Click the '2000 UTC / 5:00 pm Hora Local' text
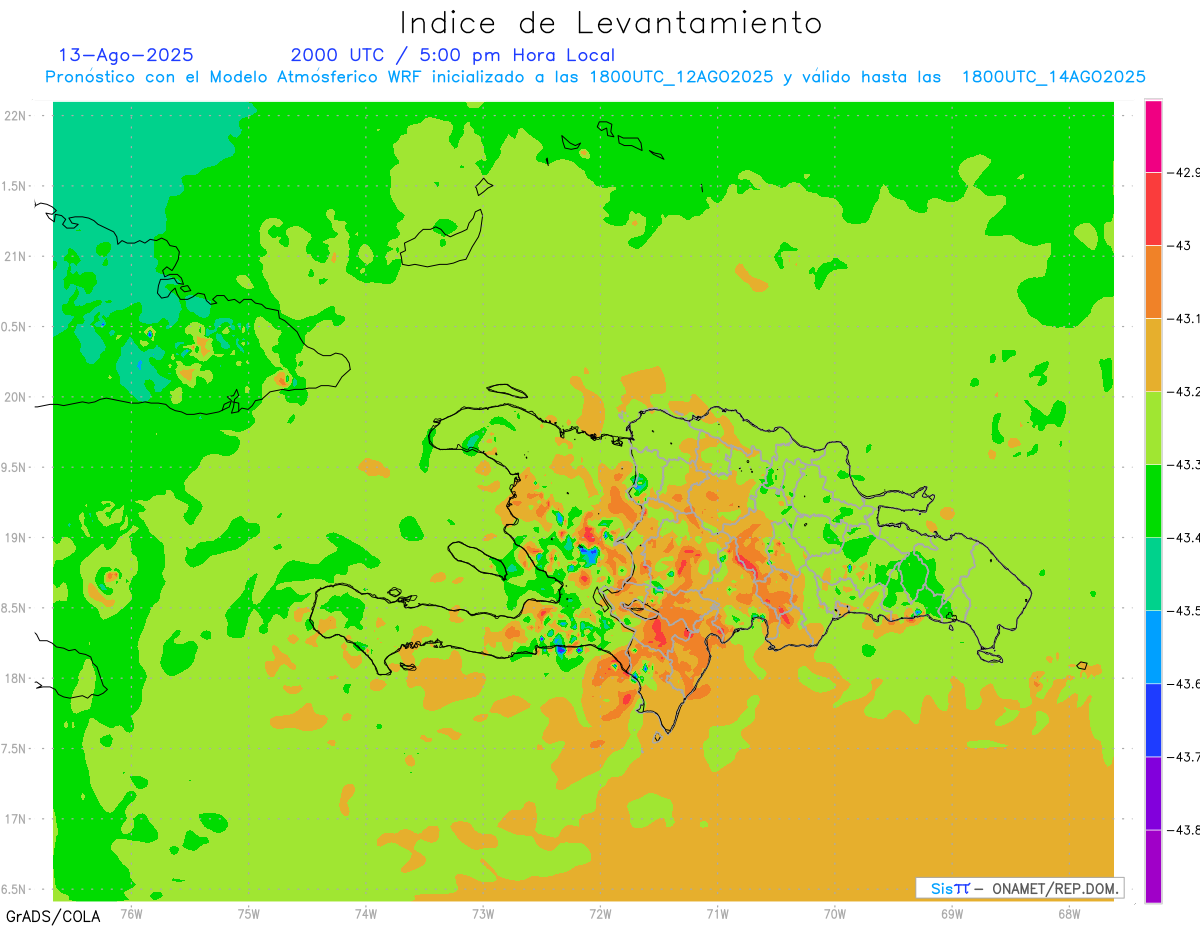The width and height of the screenshot is (1200, 927). 453,55
